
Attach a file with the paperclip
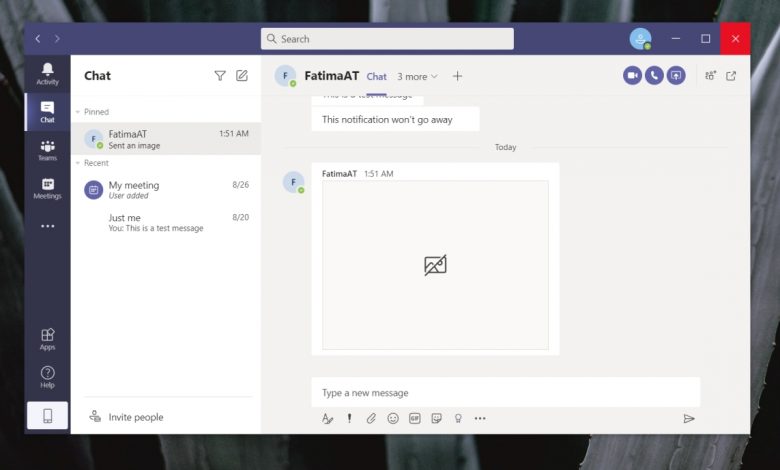point(371,418)
